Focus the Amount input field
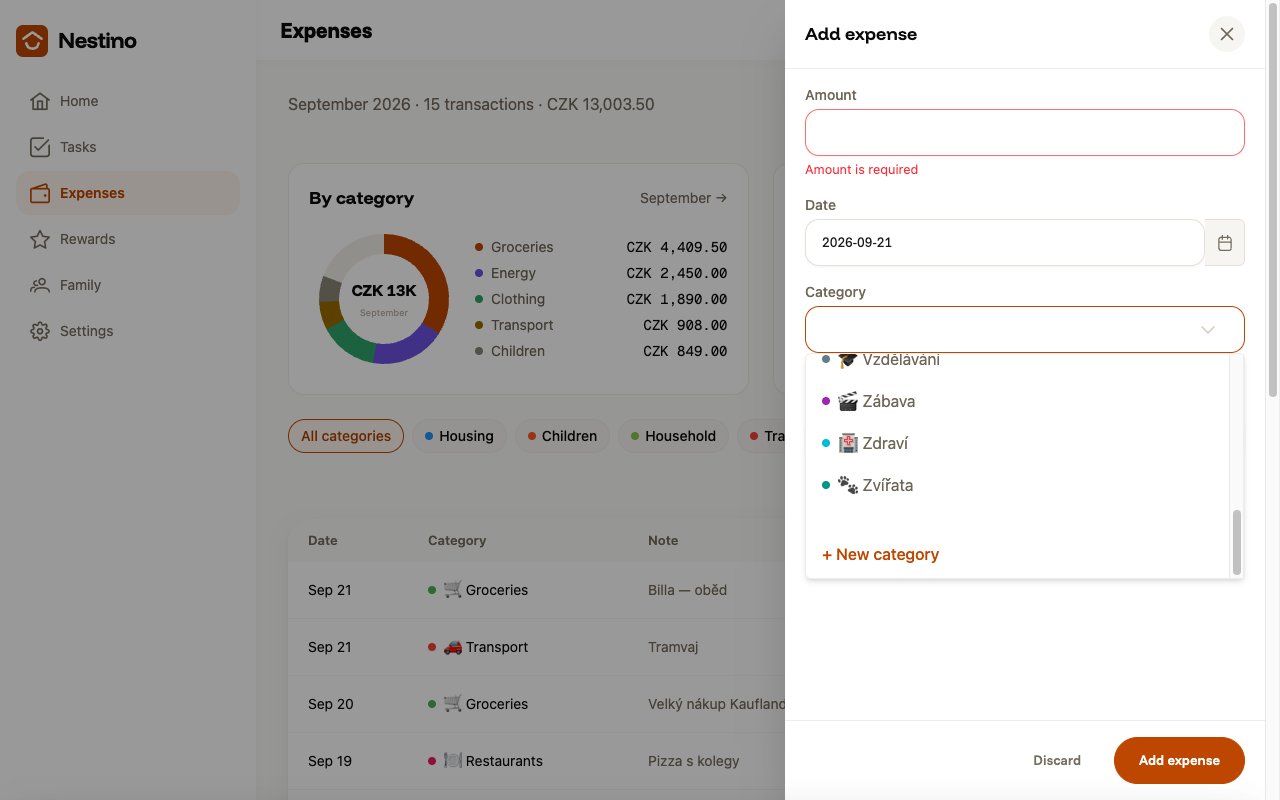 click(1025, 132)
